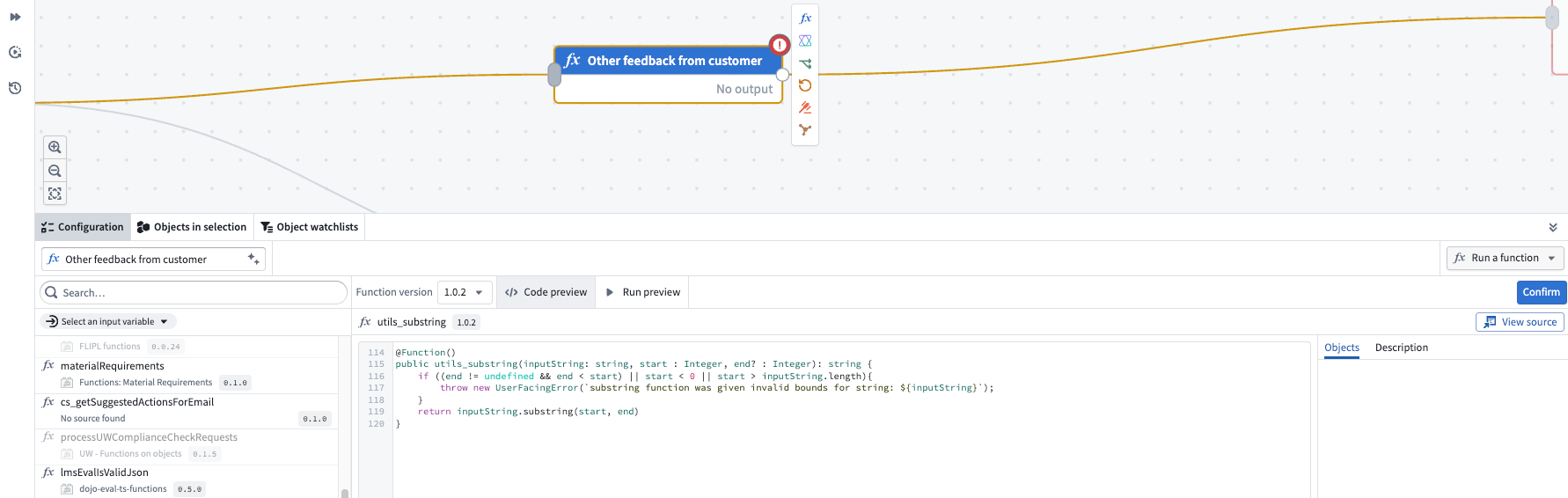Click version tag 0.1.0 beside 'No source found'
Viewport: 1568px width, 498px height.
[x=315, y=419]
